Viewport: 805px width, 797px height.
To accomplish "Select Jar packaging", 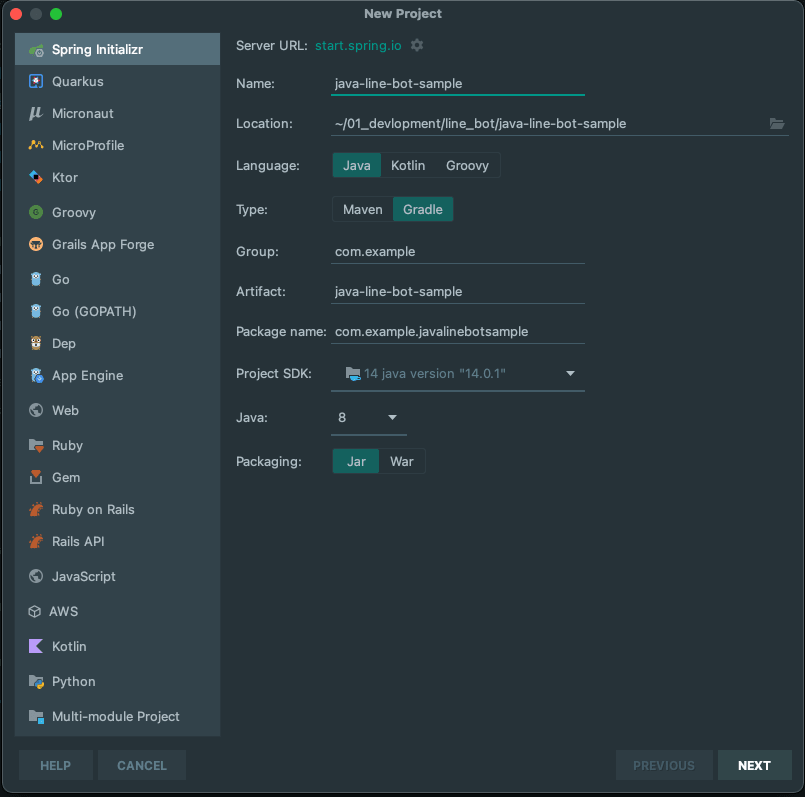I will coord(356,461).
